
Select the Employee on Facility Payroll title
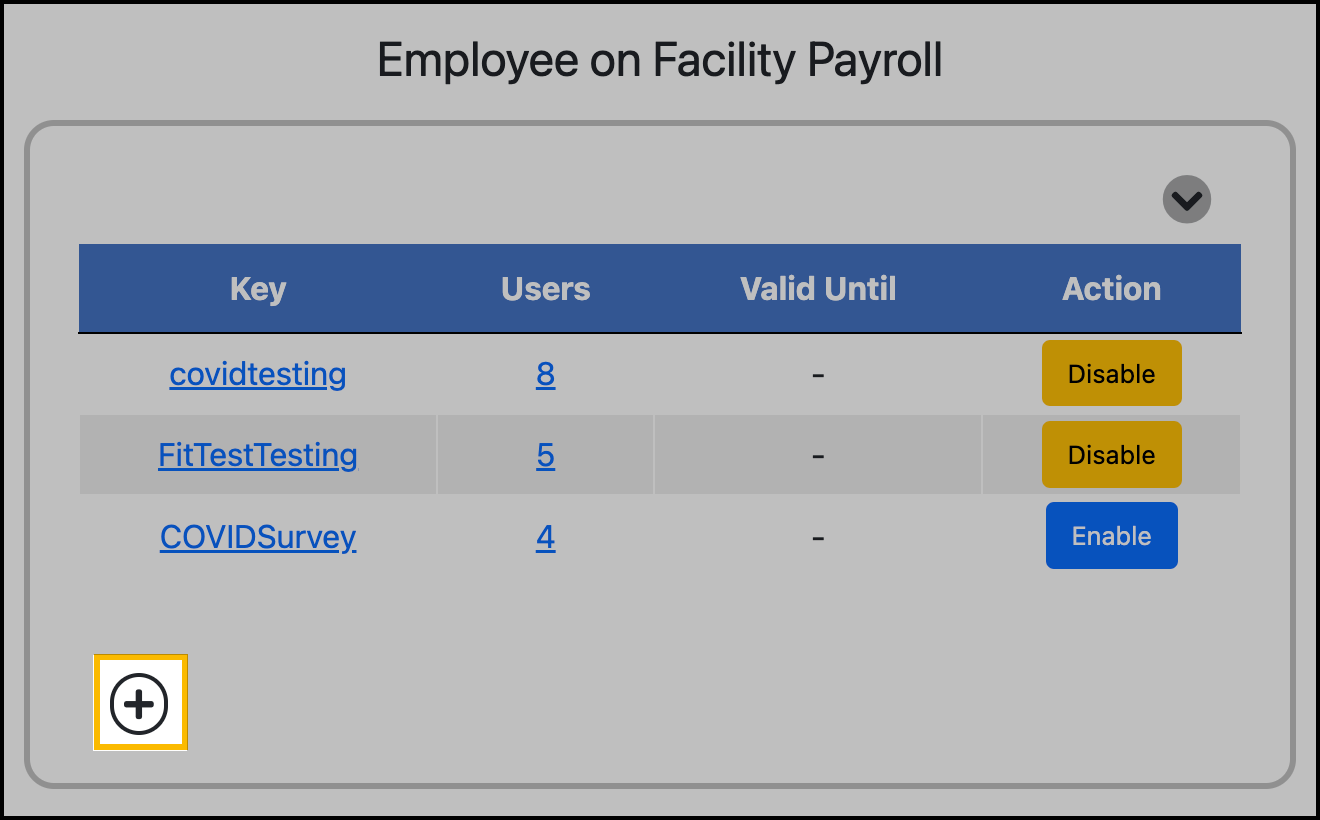pos(659,59)
